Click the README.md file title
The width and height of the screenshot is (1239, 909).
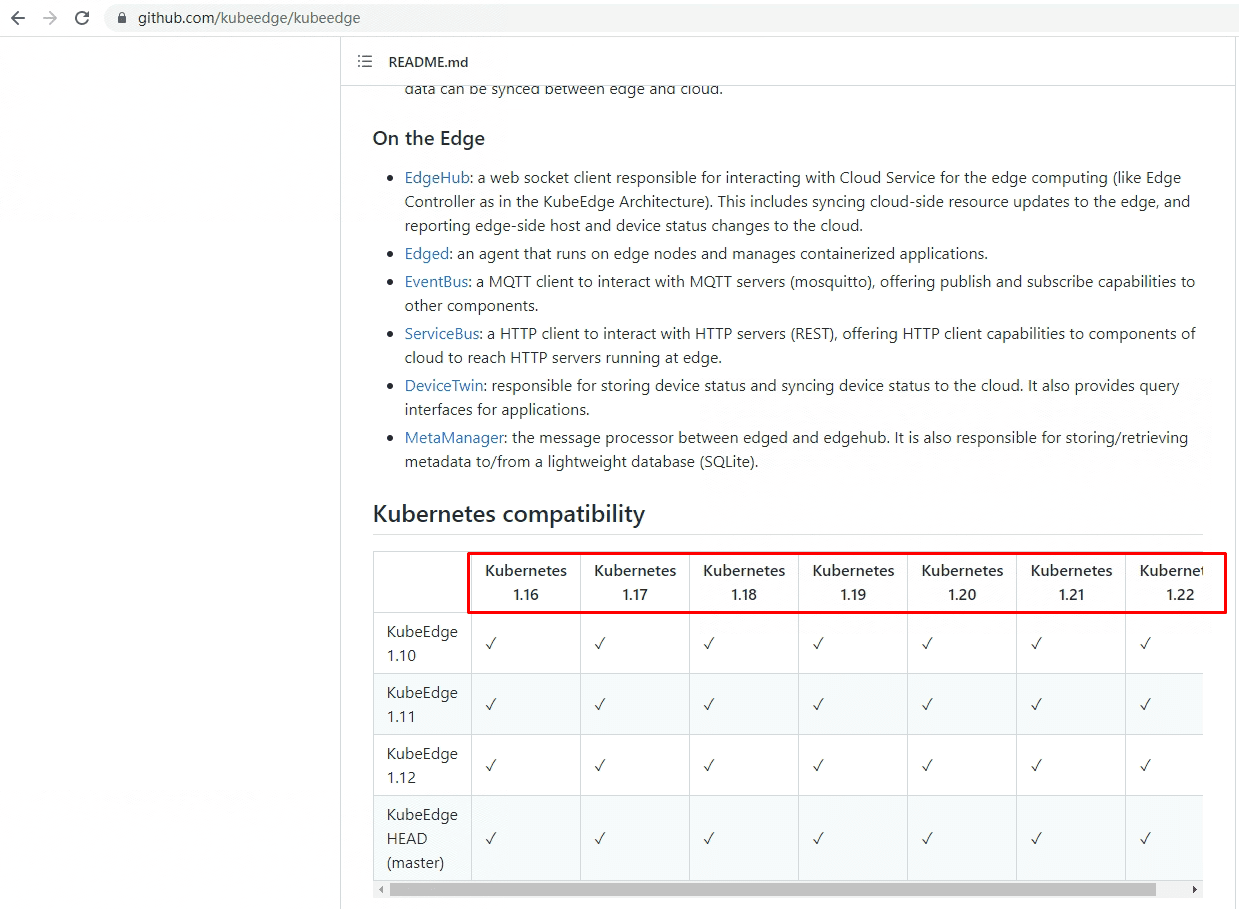428,62
